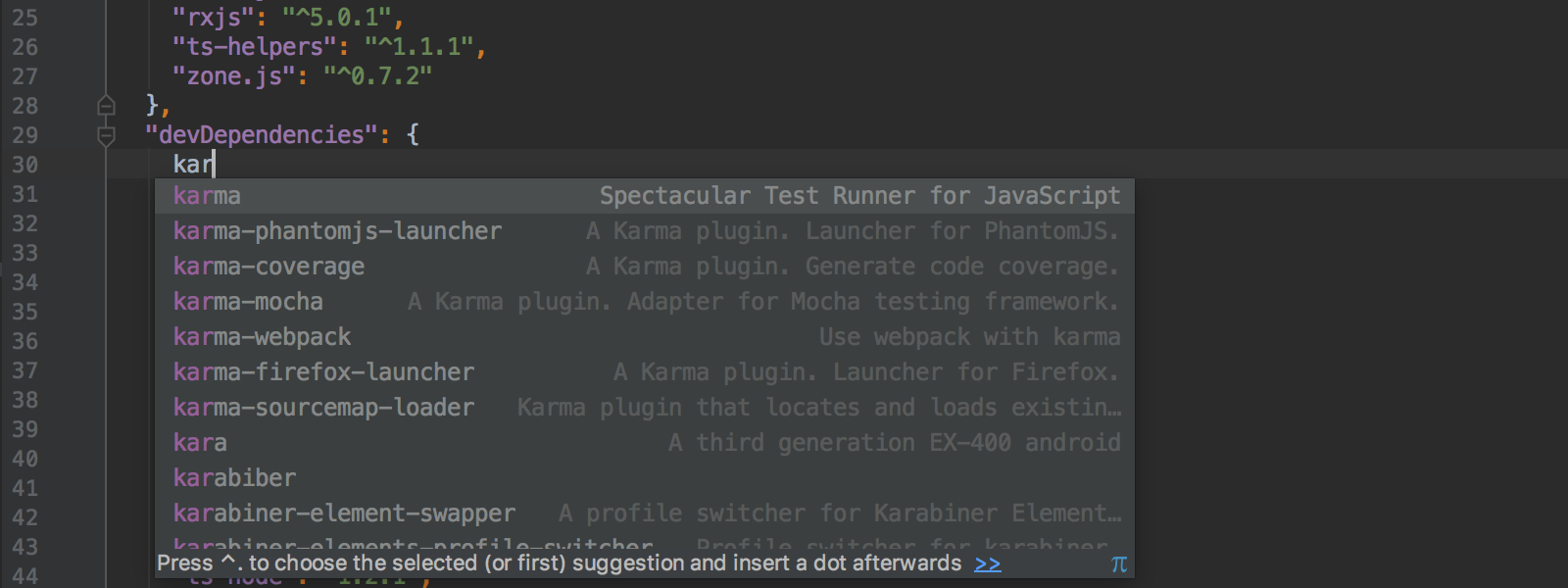Click the "^5.0.1" version string
The image size is (1568, 588).
[x=336, y=18]
